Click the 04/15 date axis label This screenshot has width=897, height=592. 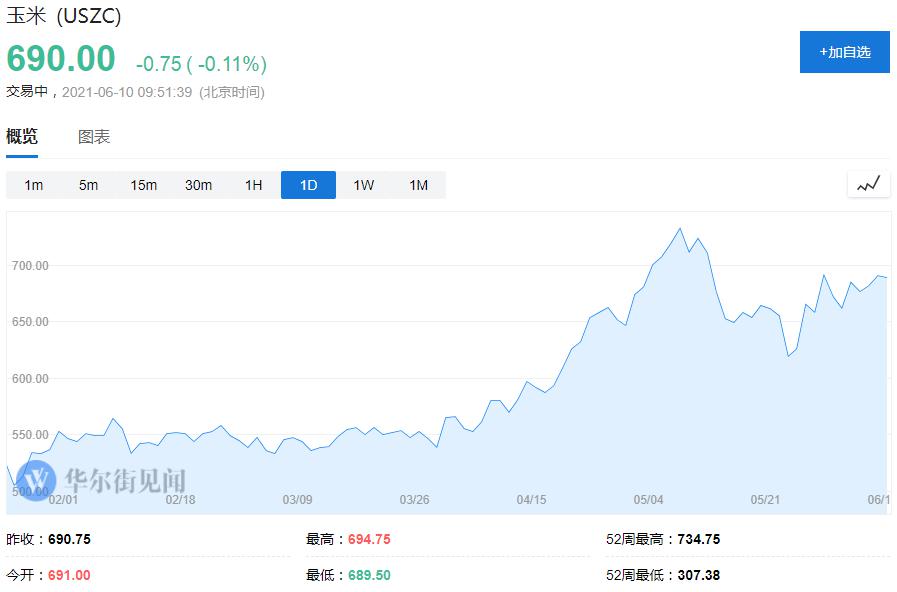[531, 499]
